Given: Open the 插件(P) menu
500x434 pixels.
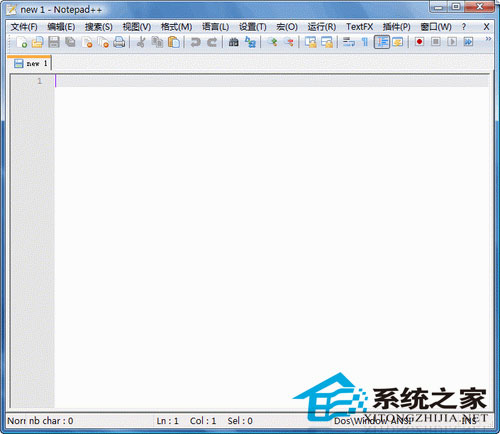Looking at the screenshot, I should 396,27.
